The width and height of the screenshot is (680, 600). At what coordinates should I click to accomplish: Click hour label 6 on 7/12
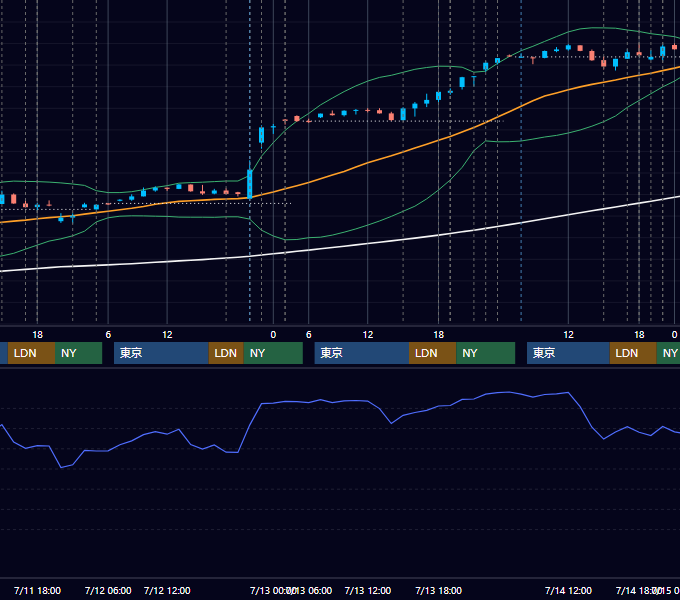click(108, 335)
